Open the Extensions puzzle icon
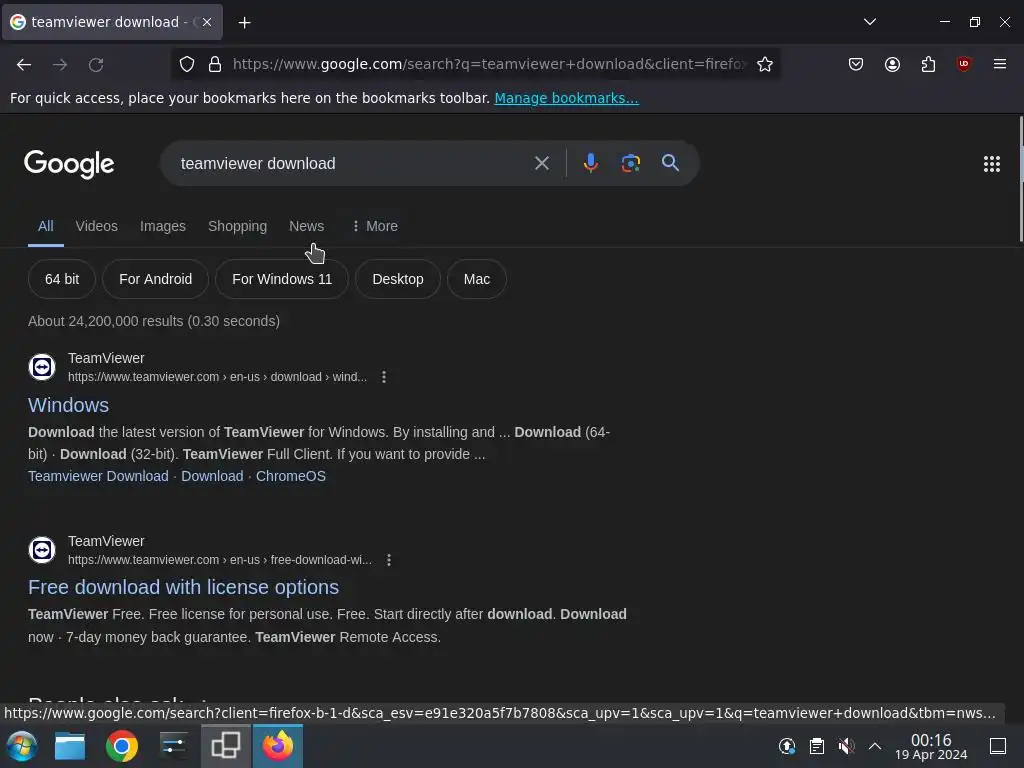Image resolution: width=1024 pixels, height=768 pixels. [x=928, y=64]
